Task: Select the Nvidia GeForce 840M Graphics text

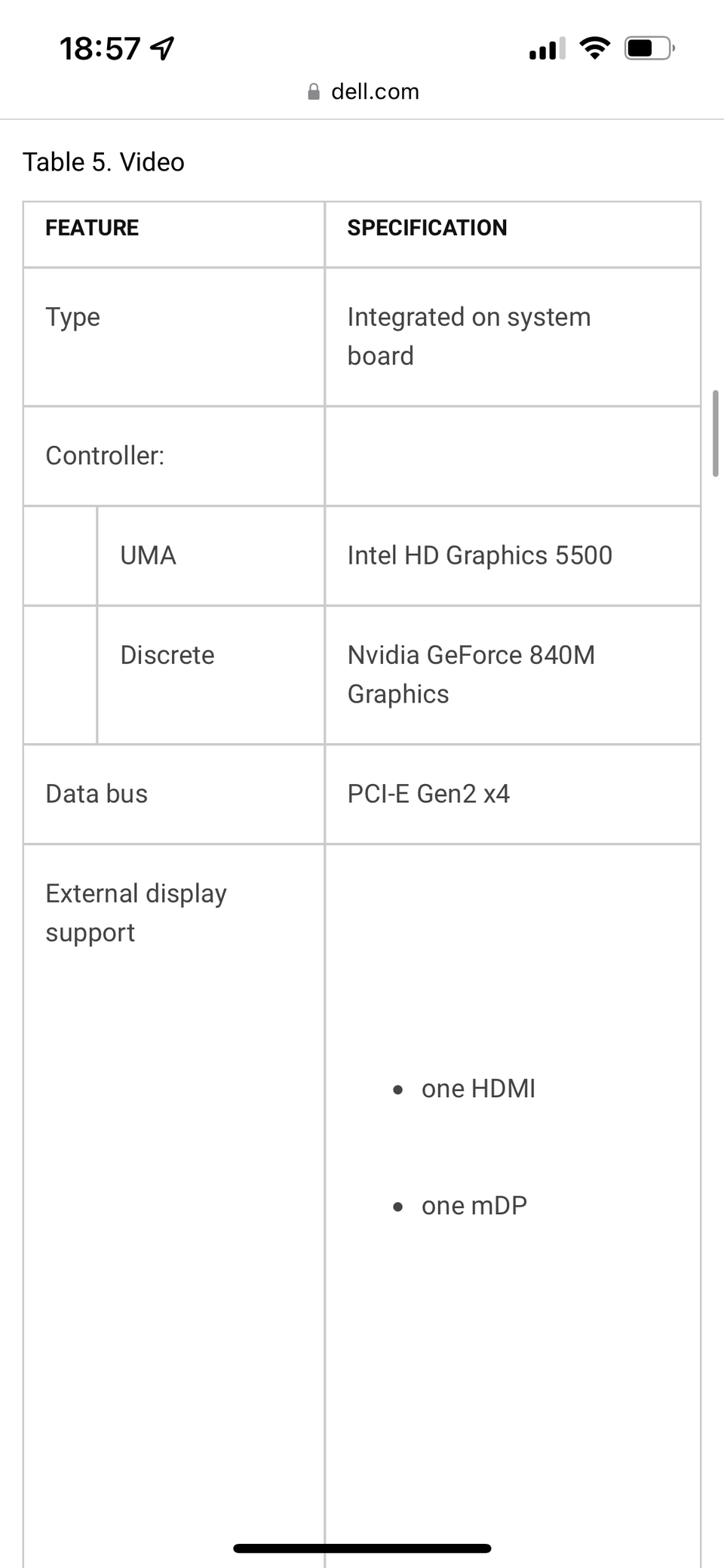Action: coord(471,674)
